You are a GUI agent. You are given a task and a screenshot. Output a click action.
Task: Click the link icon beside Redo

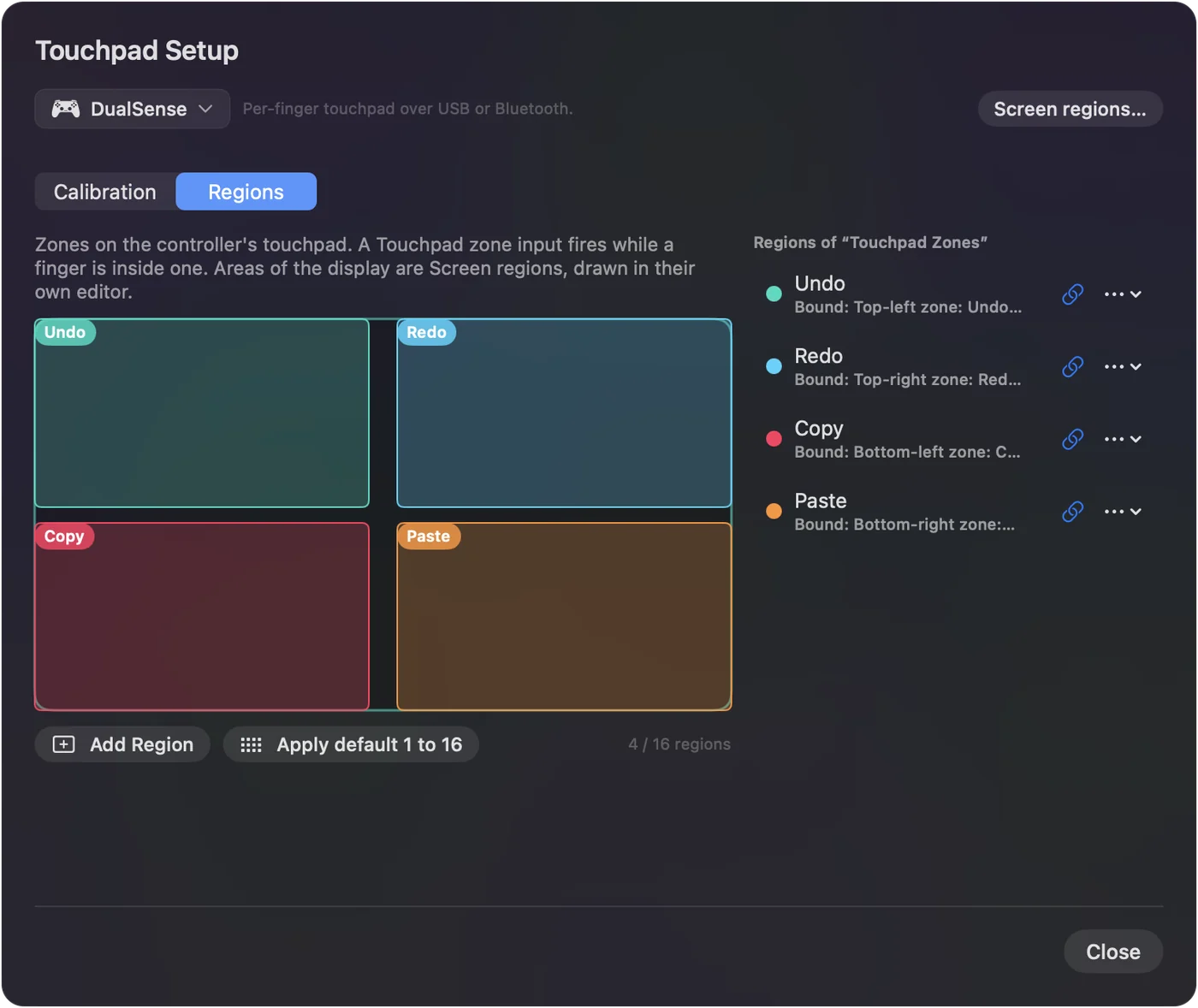click(1072, 367)
